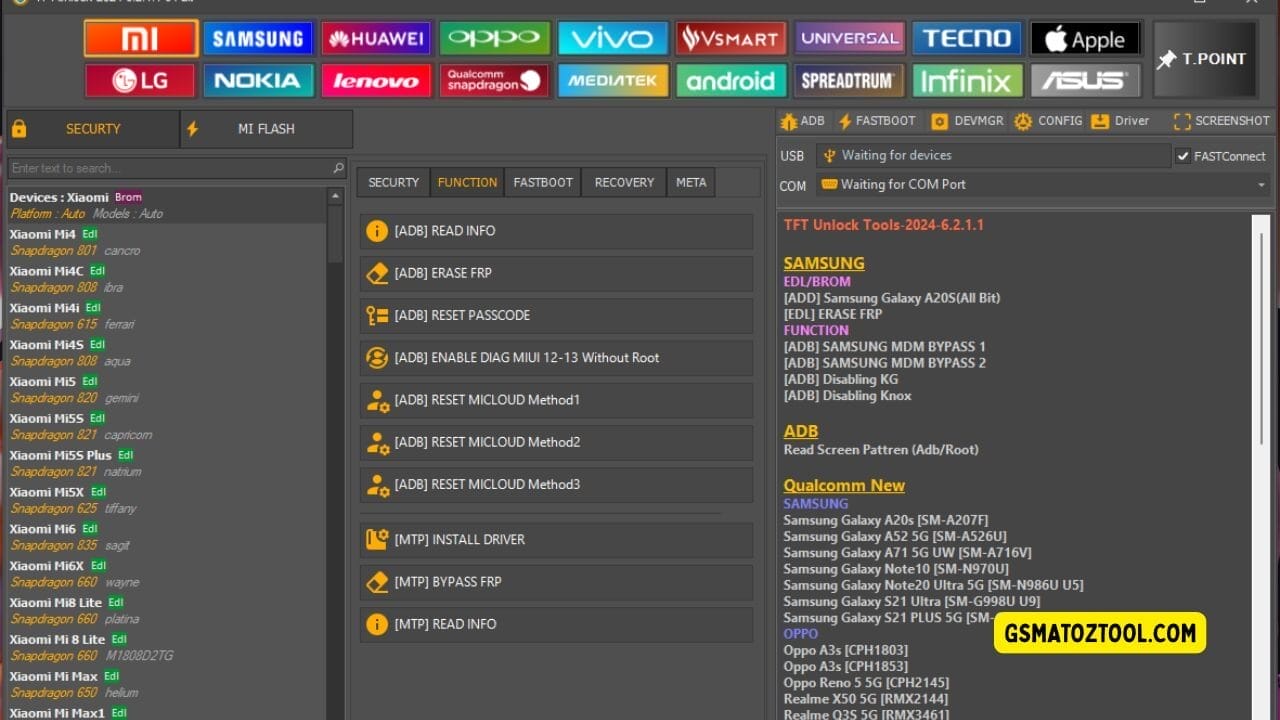1280x720 pixels.
Task: Choose the Huawei brand at the top
Action: [376, 37]
